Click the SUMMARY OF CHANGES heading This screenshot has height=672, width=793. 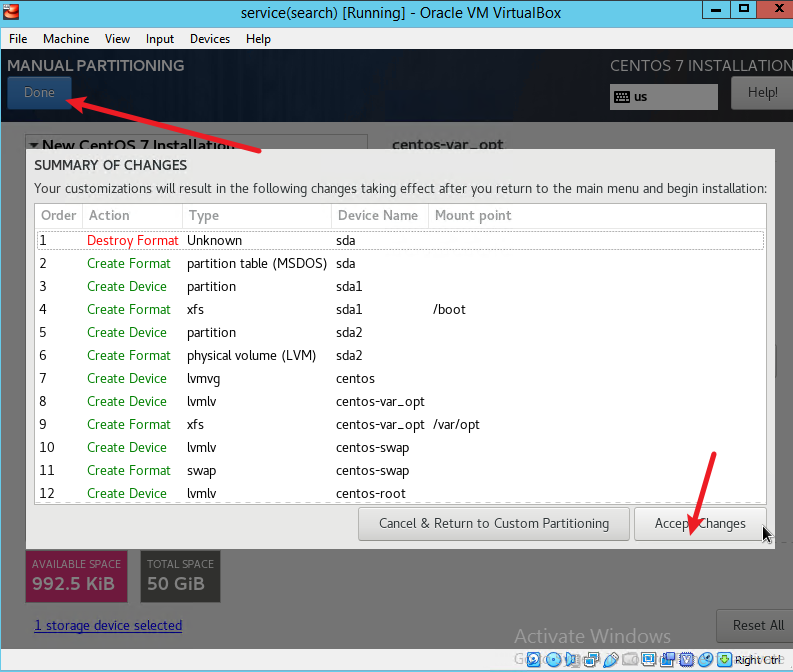[x=110, y=165]
